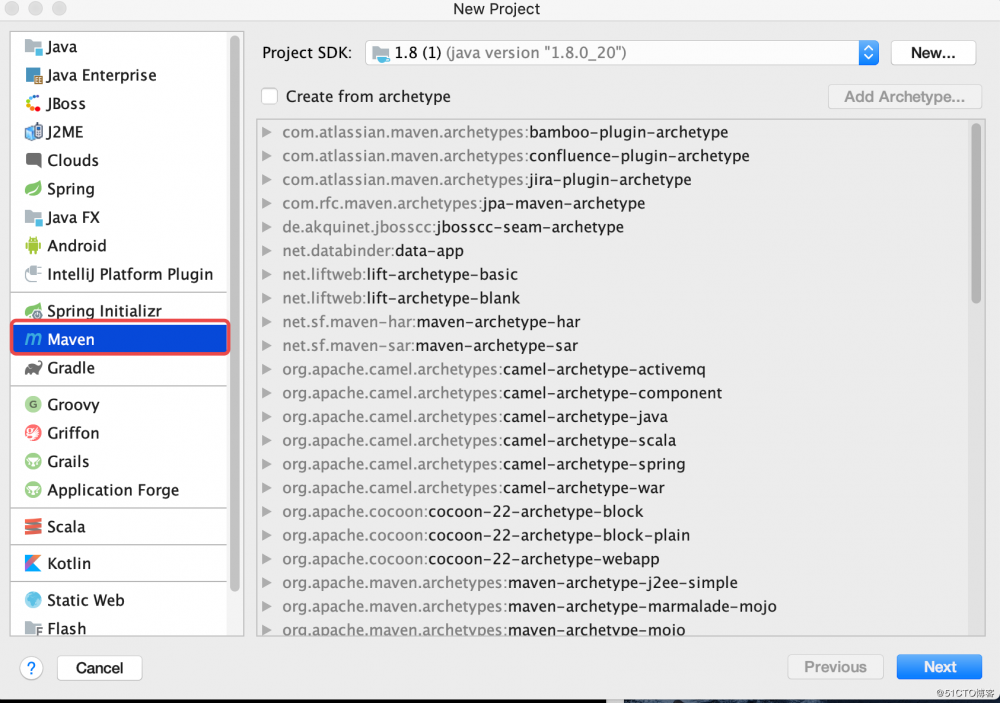The image size is (1000, 703).
Task: Select the Android robot icon
Action: click(33, 246)
